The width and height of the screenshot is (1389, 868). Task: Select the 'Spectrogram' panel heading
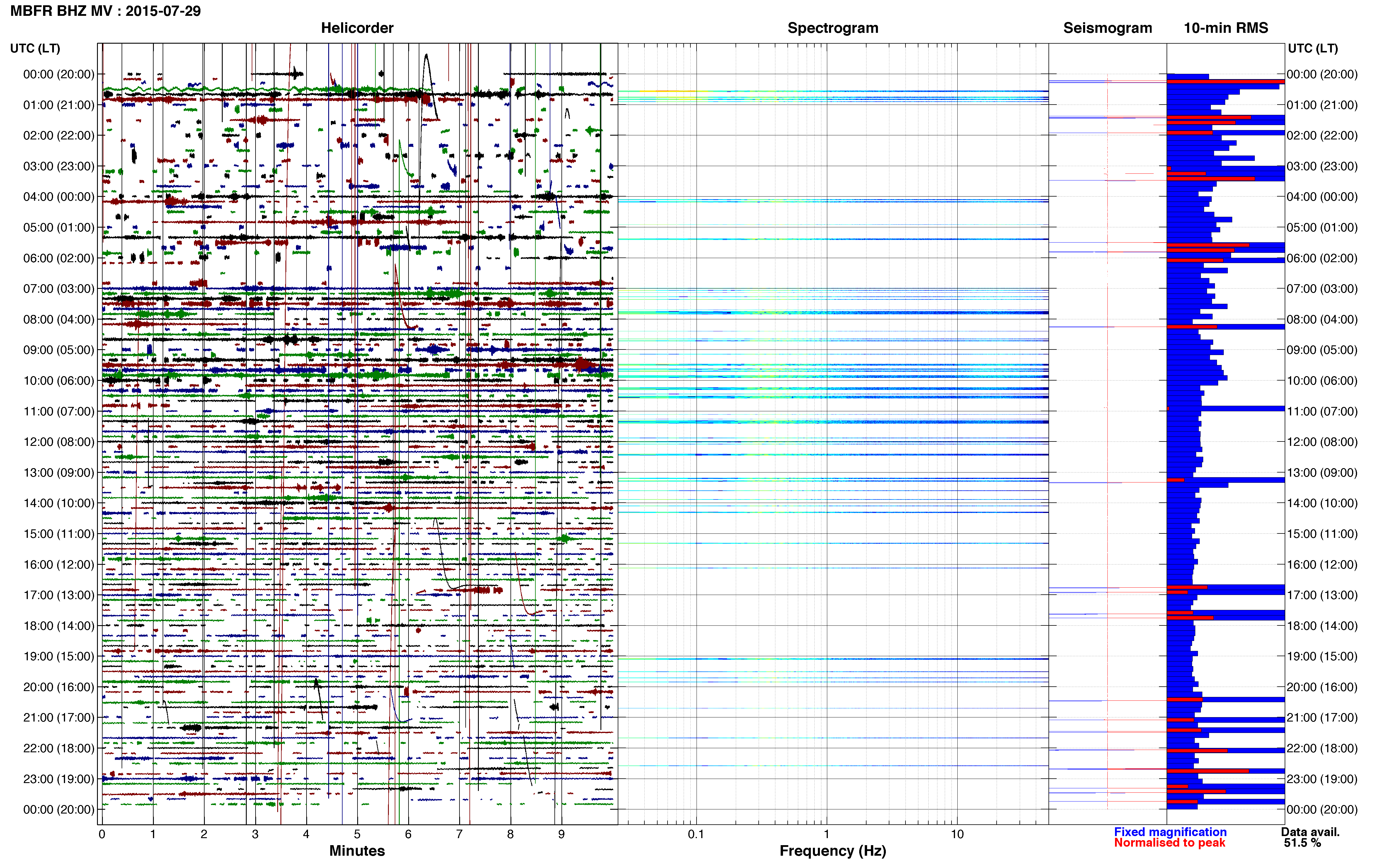[833, 28]
